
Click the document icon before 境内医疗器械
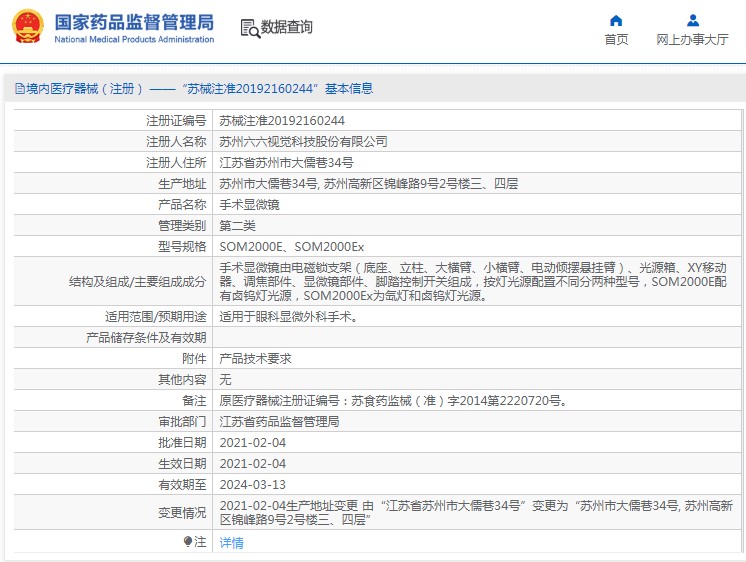click(x=20, y=89)
